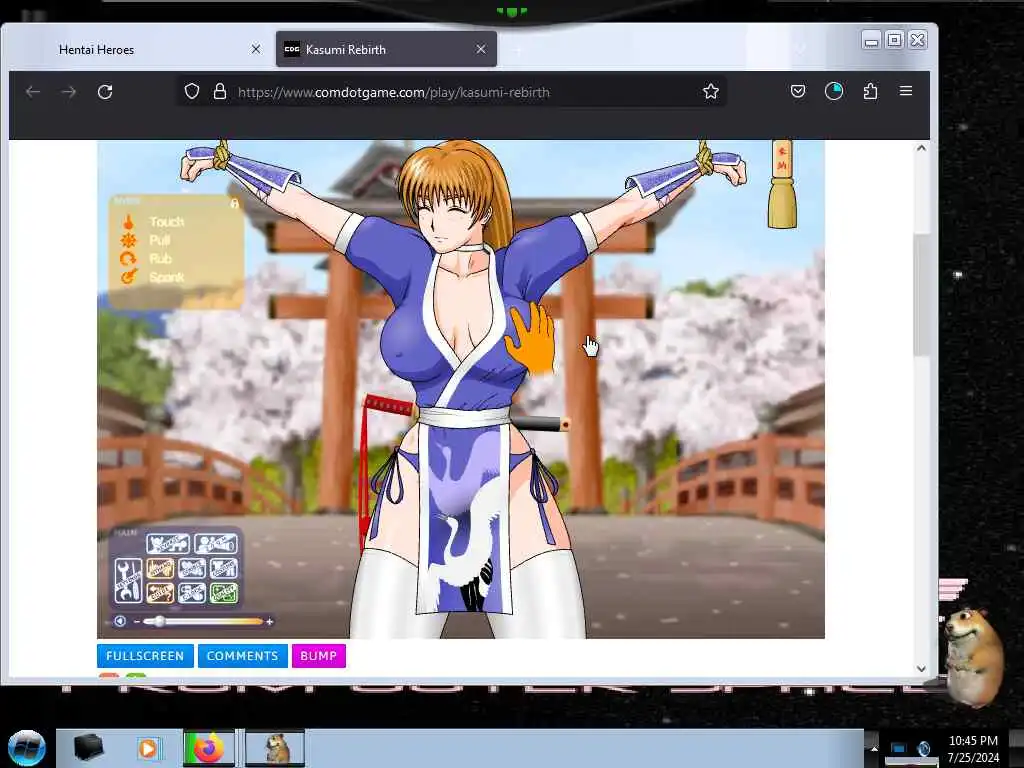Open the circular account icon in toolbar

tap(834, 91)
